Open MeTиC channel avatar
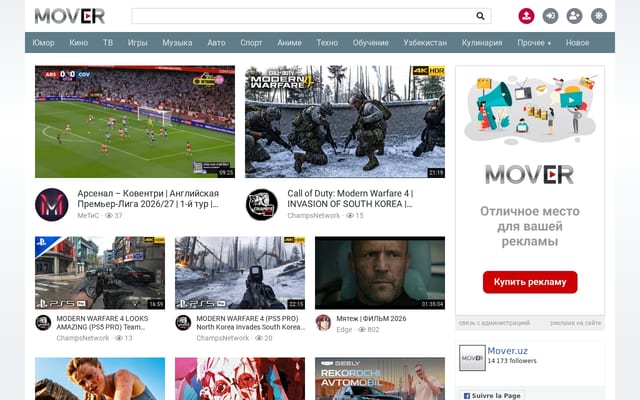The width and height of the screenshot is (640, 400). (x=52, y=204)
